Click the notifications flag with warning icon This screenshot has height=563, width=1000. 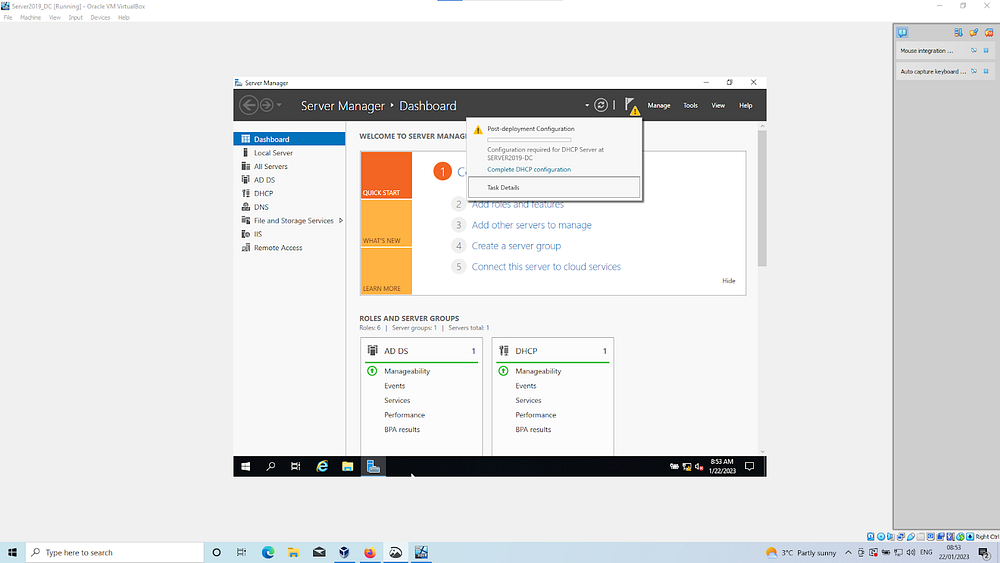tap(631, 106)
